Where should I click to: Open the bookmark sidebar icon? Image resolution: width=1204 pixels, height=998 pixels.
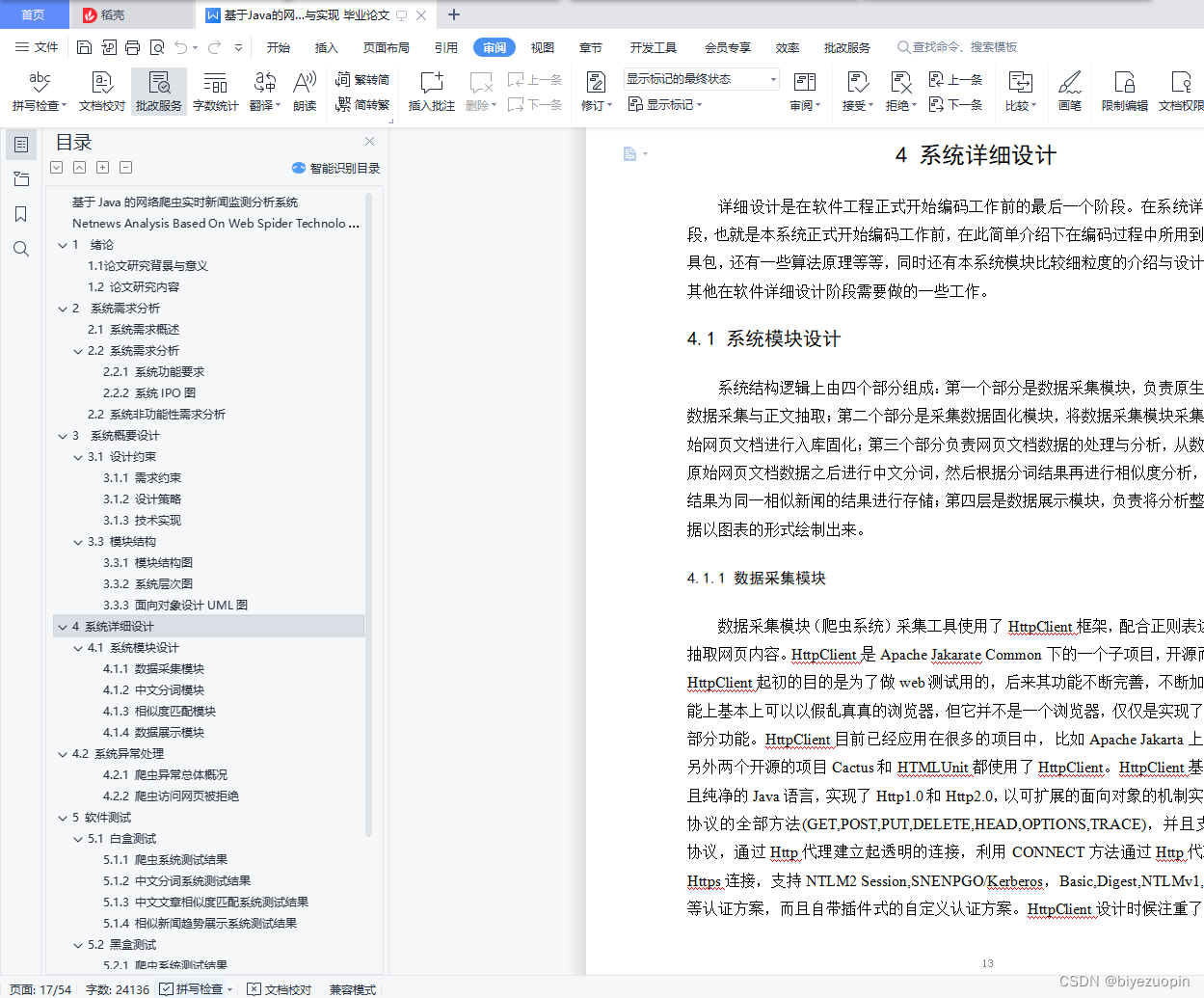click(x=21, y=214)
